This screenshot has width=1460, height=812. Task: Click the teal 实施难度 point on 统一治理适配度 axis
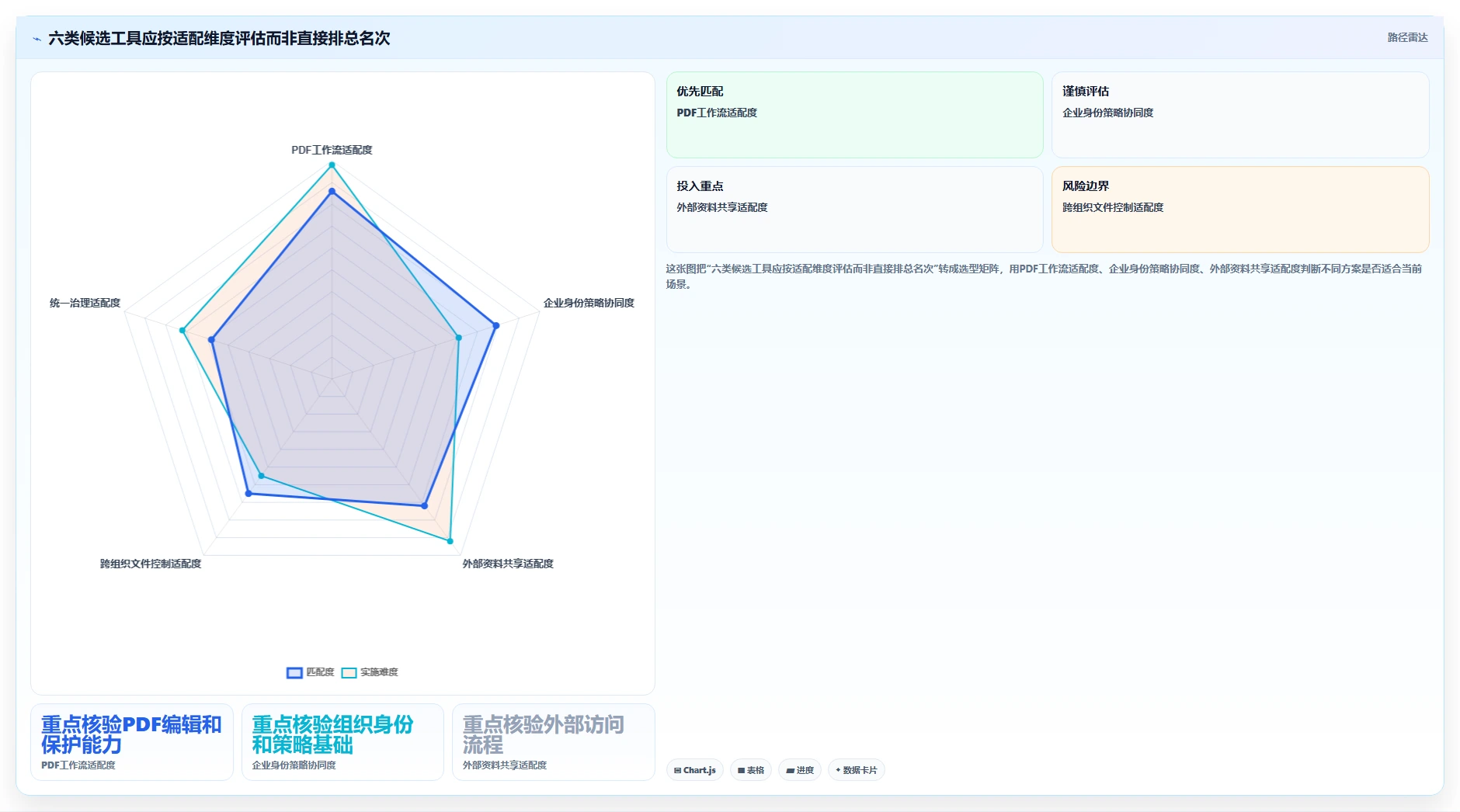click(x=182, y=331)
